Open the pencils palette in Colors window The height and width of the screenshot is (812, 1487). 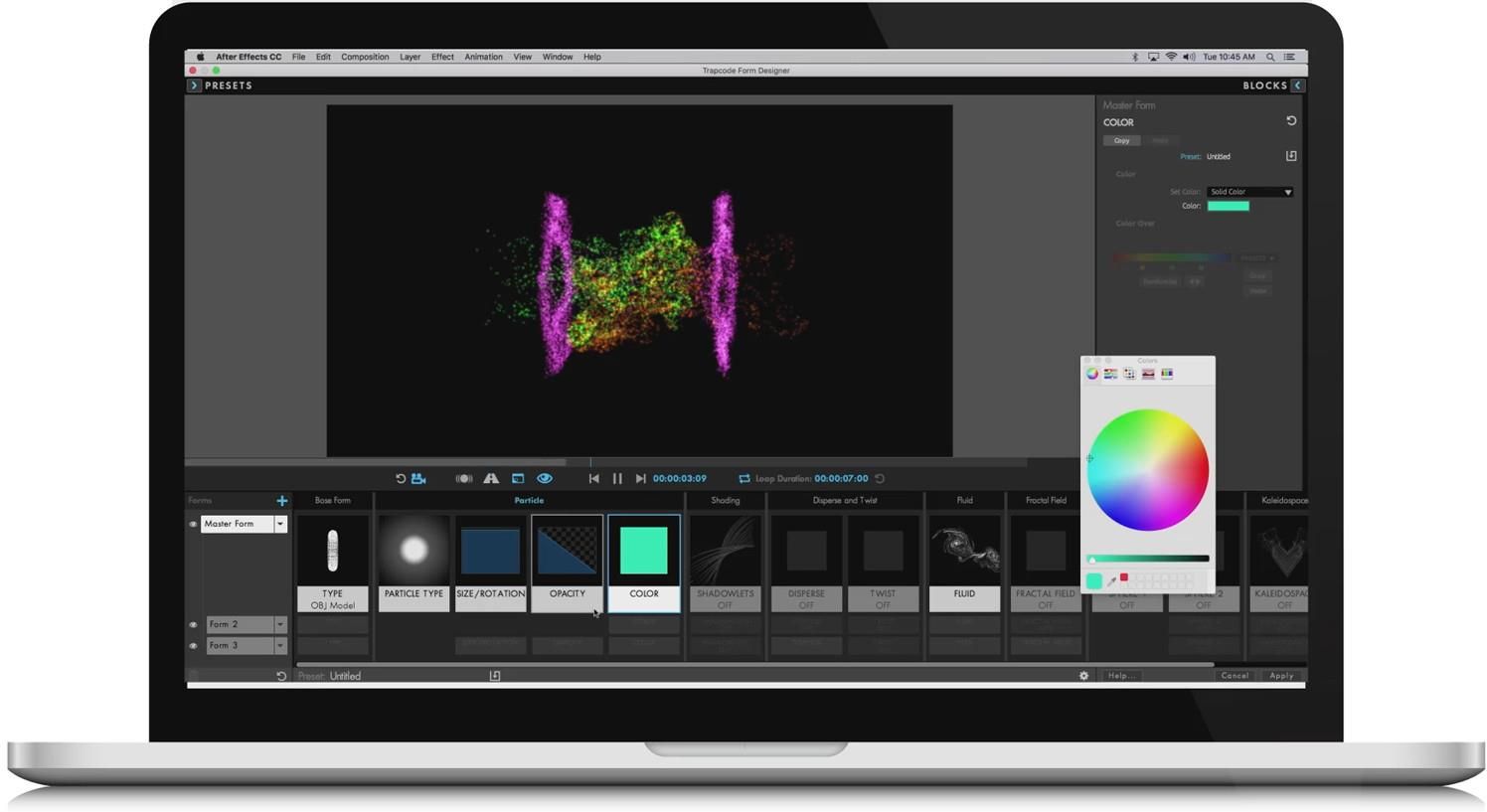coord(1167,373)
